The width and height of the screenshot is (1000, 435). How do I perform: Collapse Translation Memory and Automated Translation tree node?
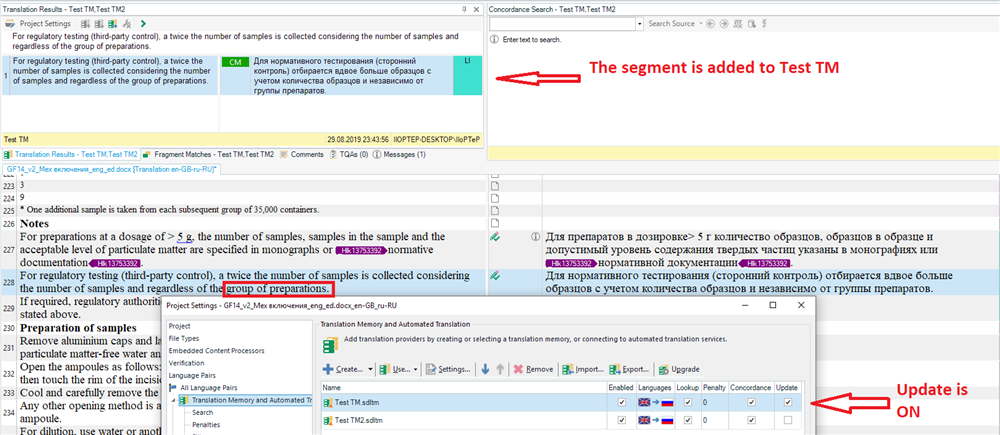click(173, 401)
